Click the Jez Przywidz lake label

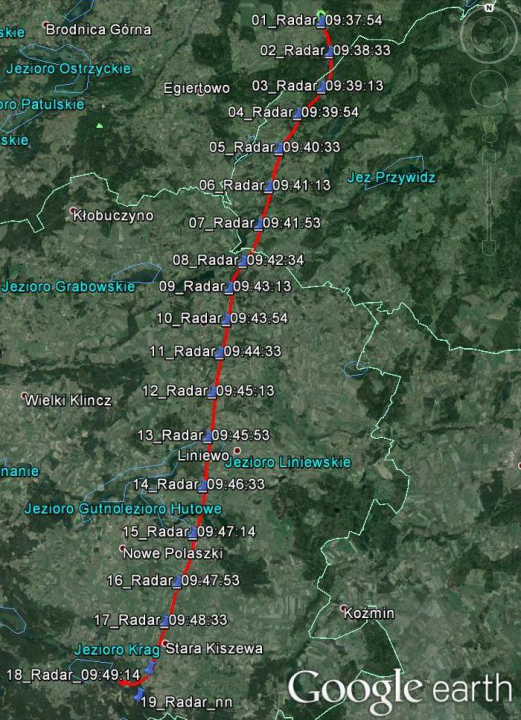point(391,177)
